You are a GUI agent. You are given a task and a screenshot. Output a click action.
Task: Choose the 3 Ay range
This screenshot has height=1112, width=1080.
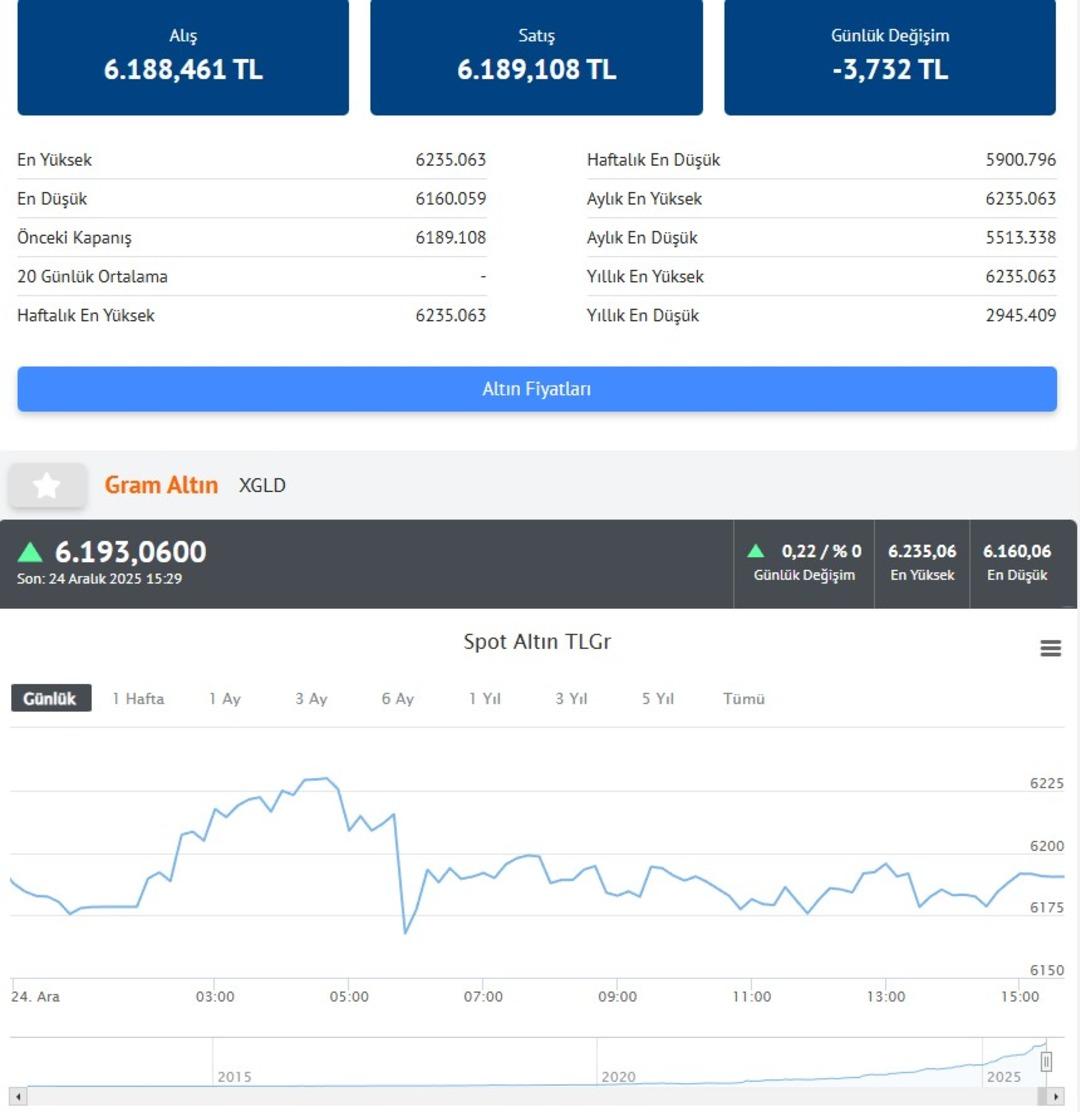[311, 699]
